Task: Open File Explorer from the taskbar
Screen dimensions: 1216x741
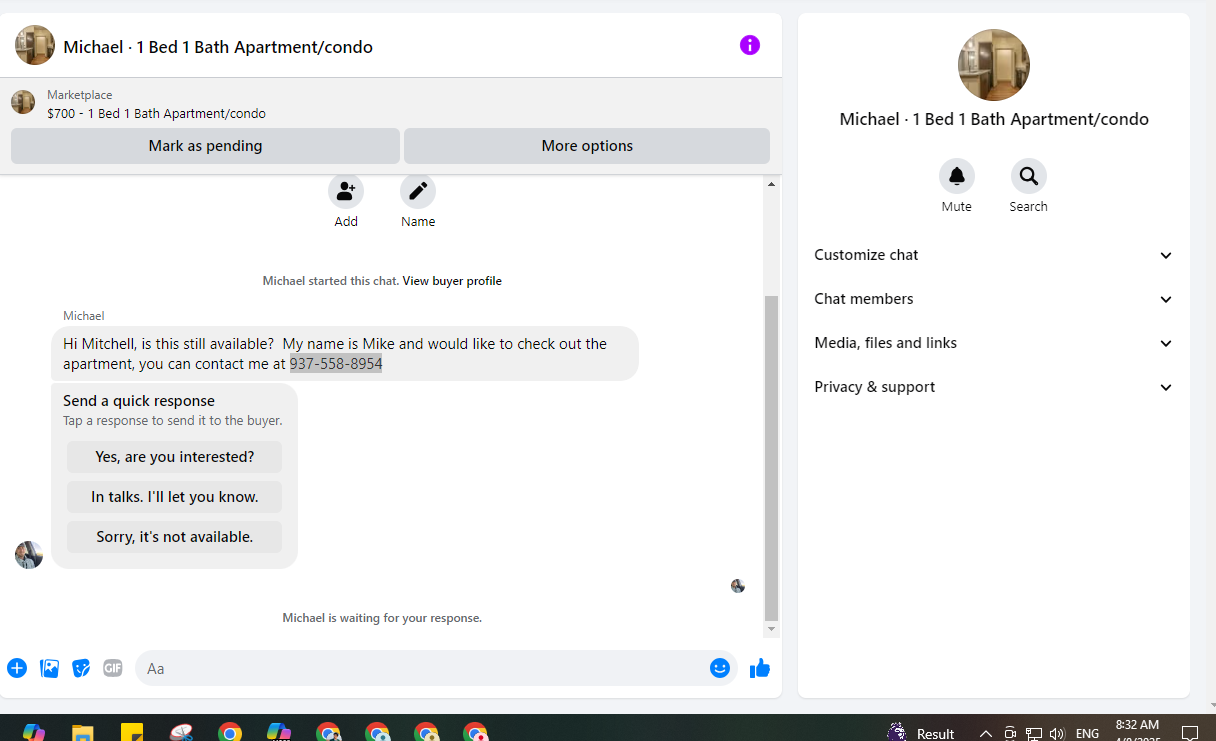Action: pyautogui.click(x=83, y=732)
